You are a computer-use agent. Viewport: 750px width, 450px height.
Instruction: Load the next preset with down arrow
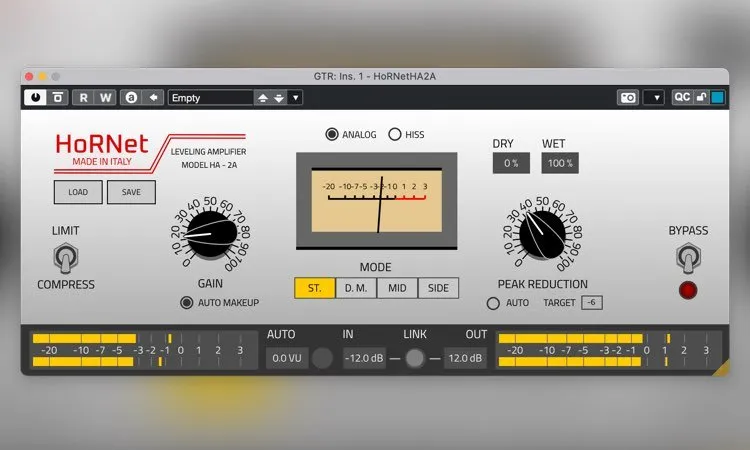[x=279, y=98]
